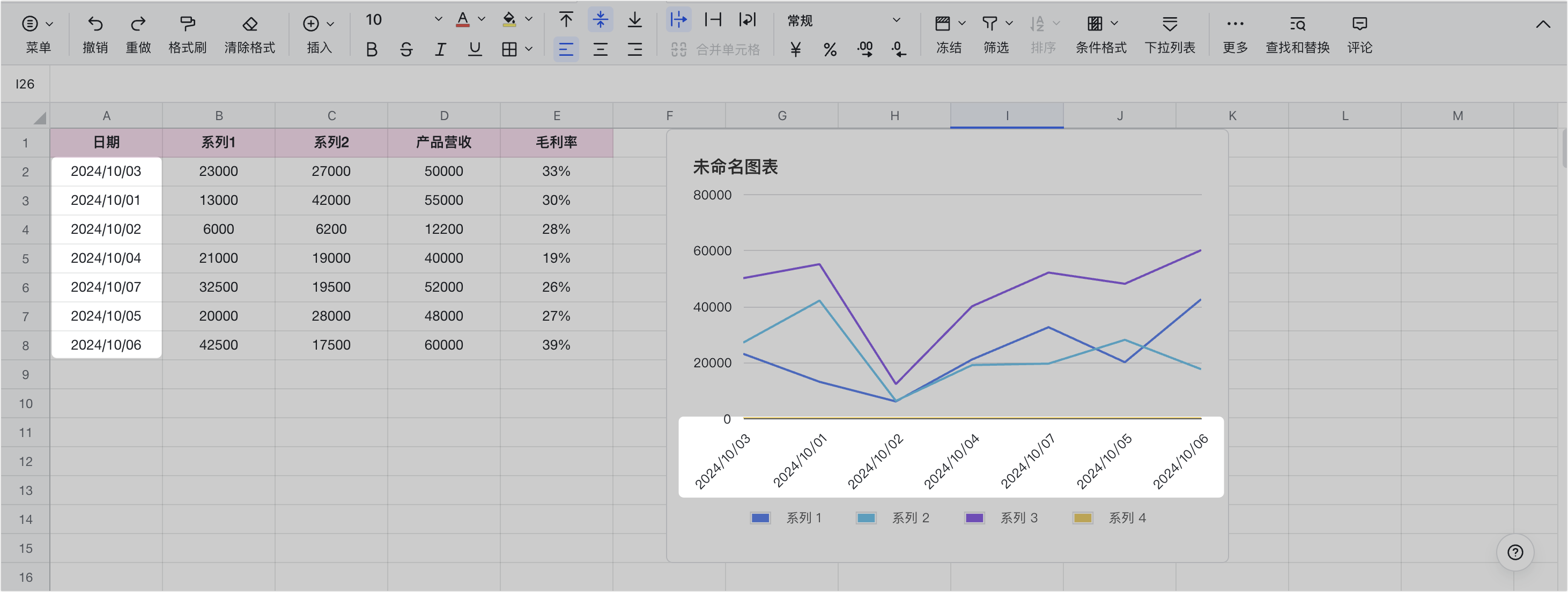Click the series 3 (系列 3) legend swatch

click(x=974, y=518)
